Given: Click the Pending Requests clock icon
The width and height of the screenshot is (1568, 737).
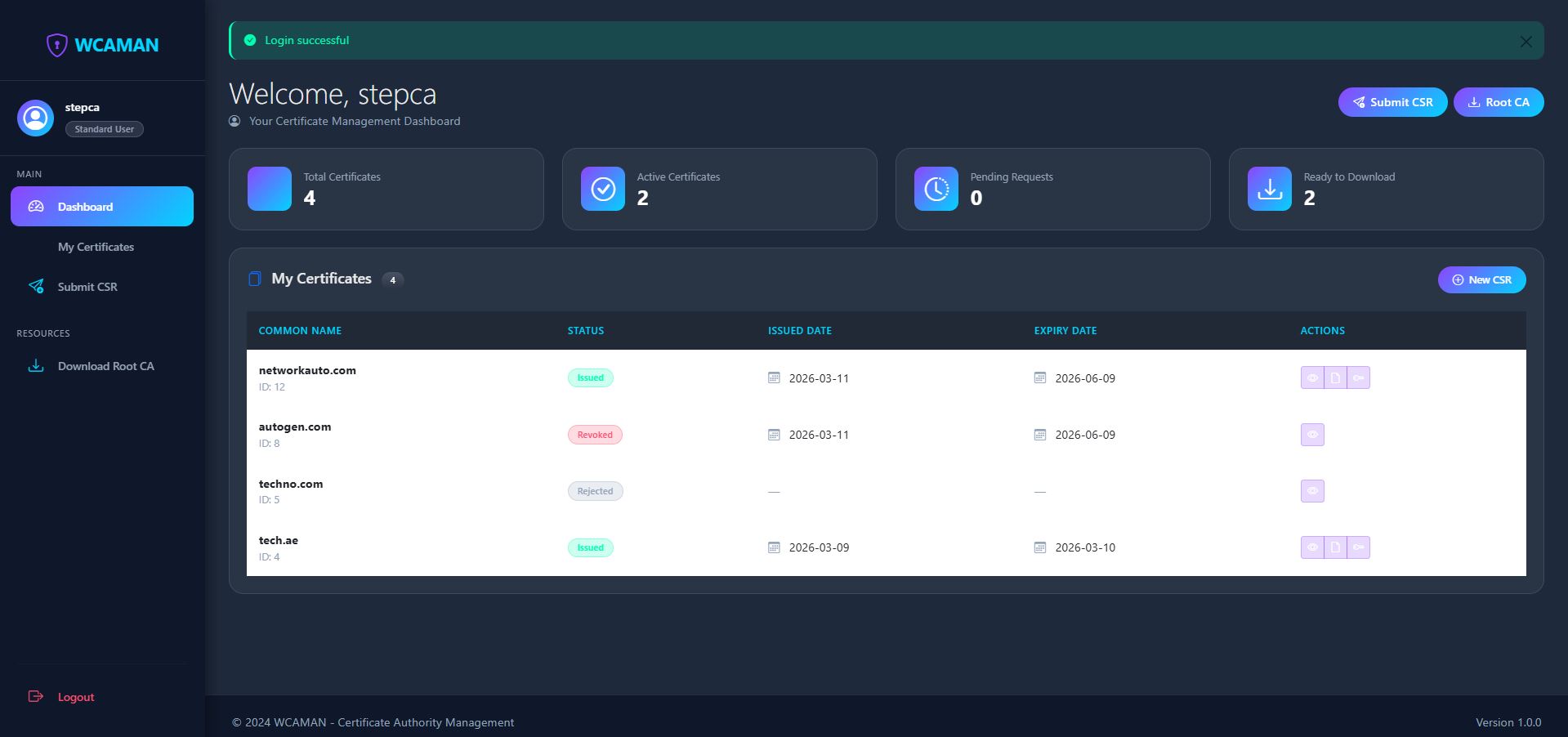Looking at the screenshot, I should click(x=936, y=189).
